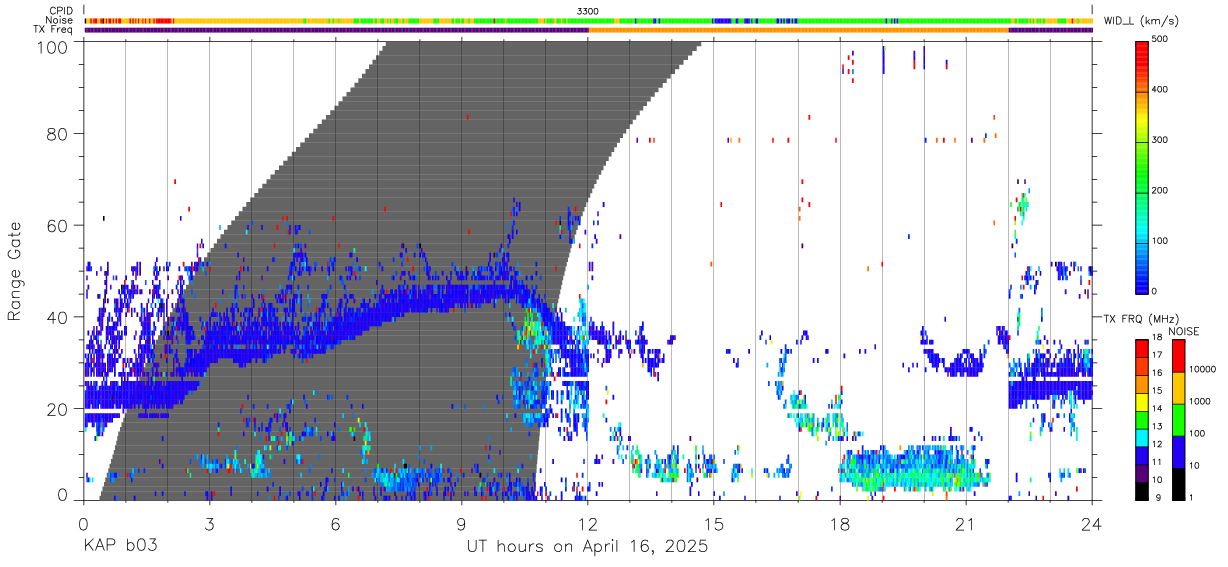Click the UT hours on April 16, 2025 label
Image resolution: width=1228 pixels, height=567 pixels.
(x=588, y=547)
